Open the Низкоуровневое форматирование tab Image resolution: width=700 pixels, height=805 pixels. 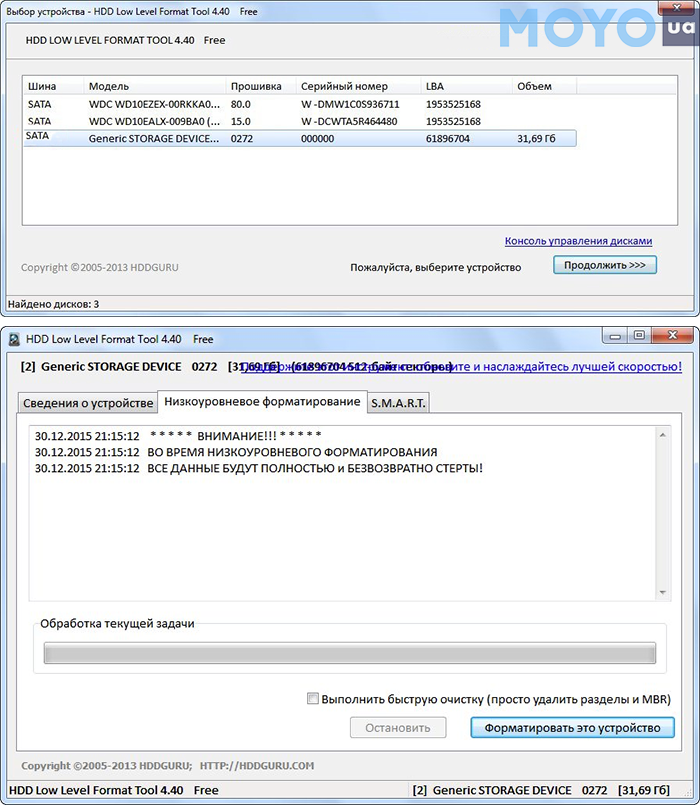click(262, 401)
